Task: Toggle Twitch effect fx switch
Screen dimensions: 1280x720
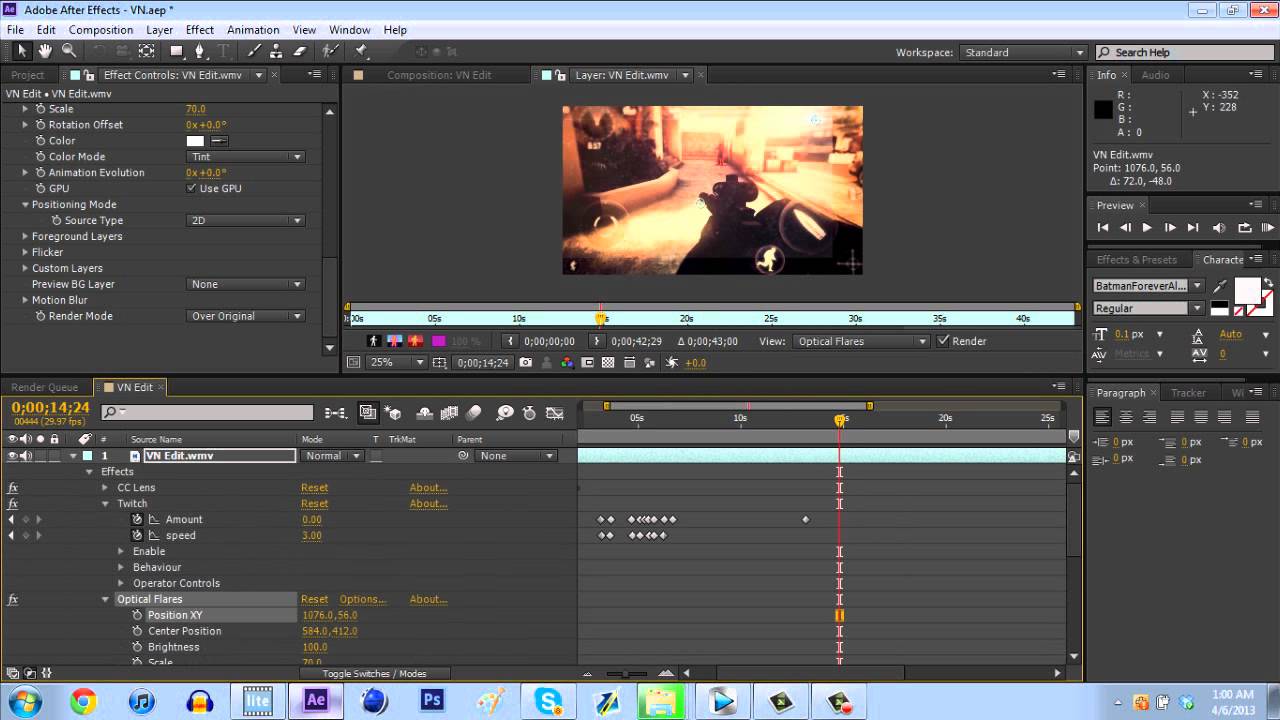Action: [x=13, y=504]
